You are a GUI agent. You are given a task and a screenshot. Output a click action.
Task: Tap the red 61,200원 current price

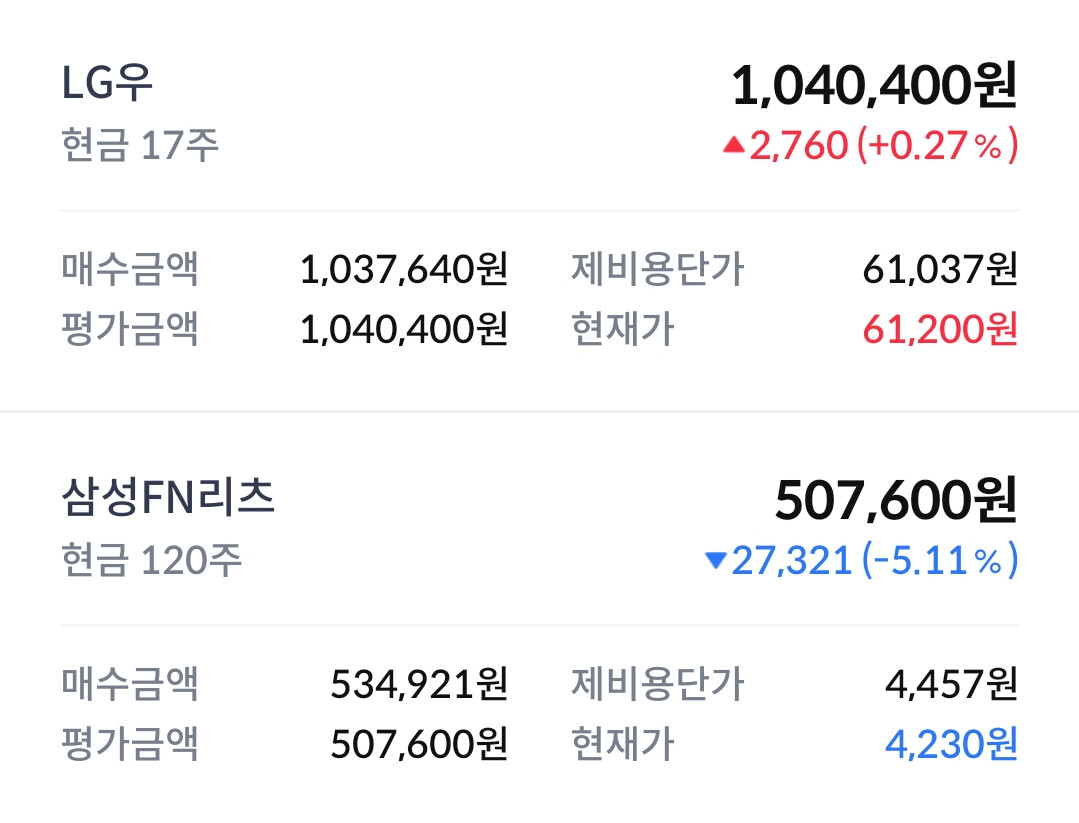click(940, 328)
